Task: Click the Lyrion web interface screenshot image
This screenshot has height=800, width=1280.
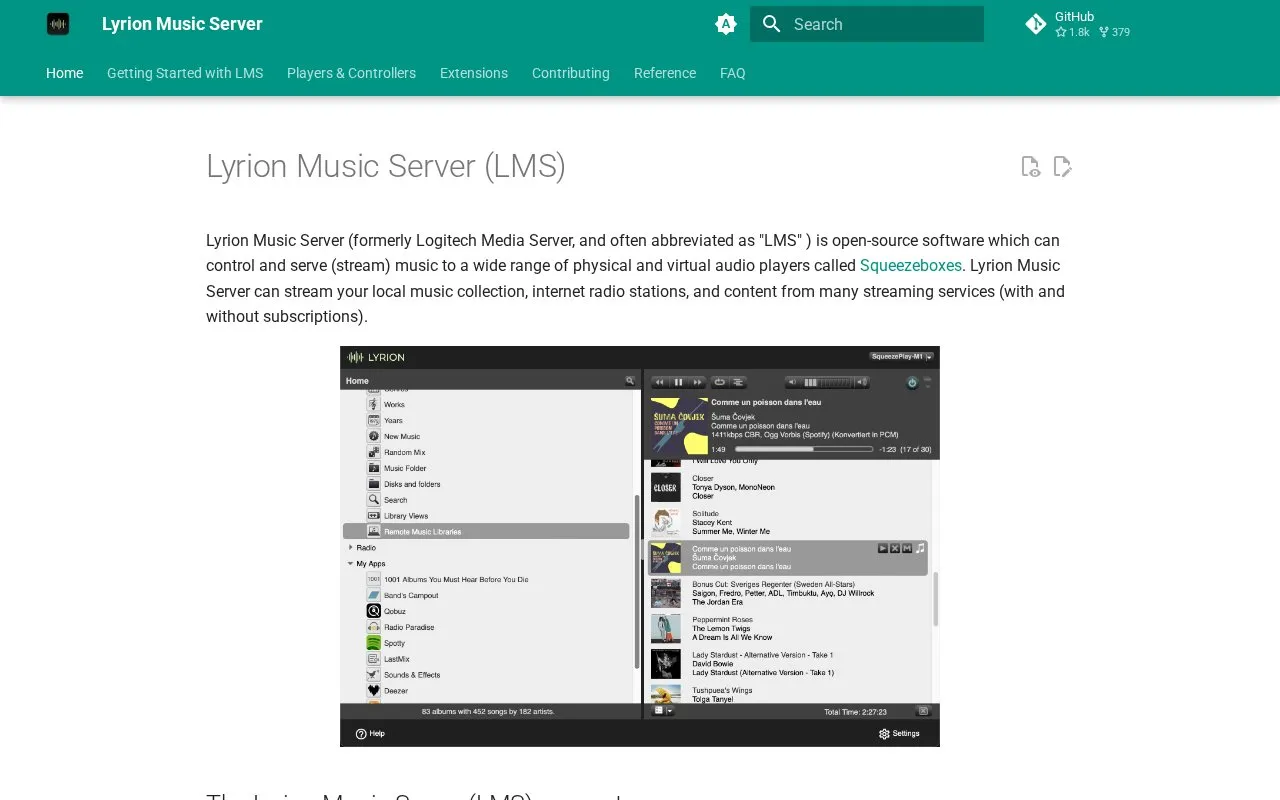Action: coord(640,546)
